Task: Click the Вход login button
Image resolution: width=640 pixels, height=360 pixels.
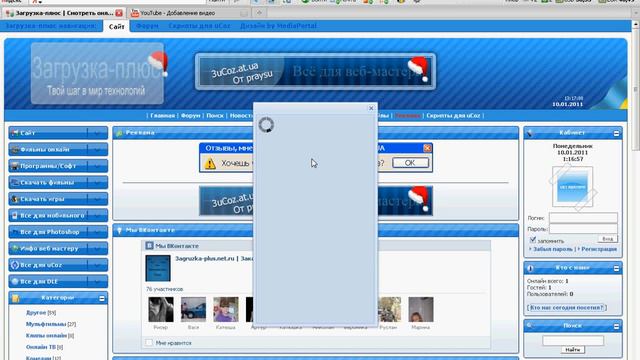Action: coord(607,239)
